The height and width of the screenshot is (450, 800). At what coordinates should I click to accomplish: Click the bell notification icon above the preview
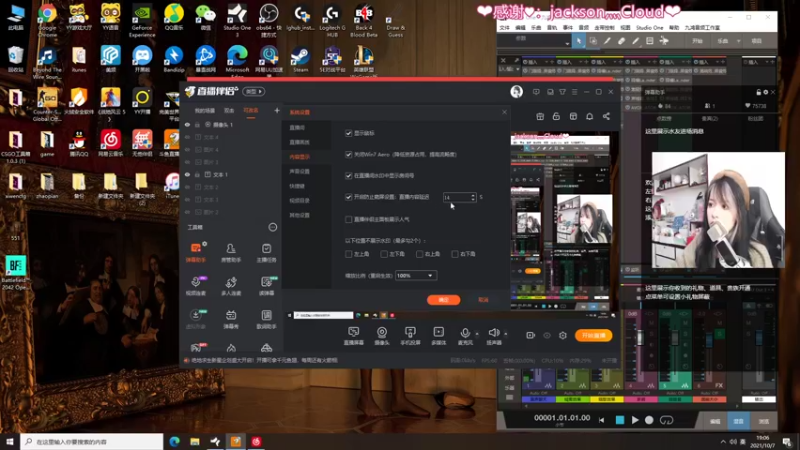point(589,116)
